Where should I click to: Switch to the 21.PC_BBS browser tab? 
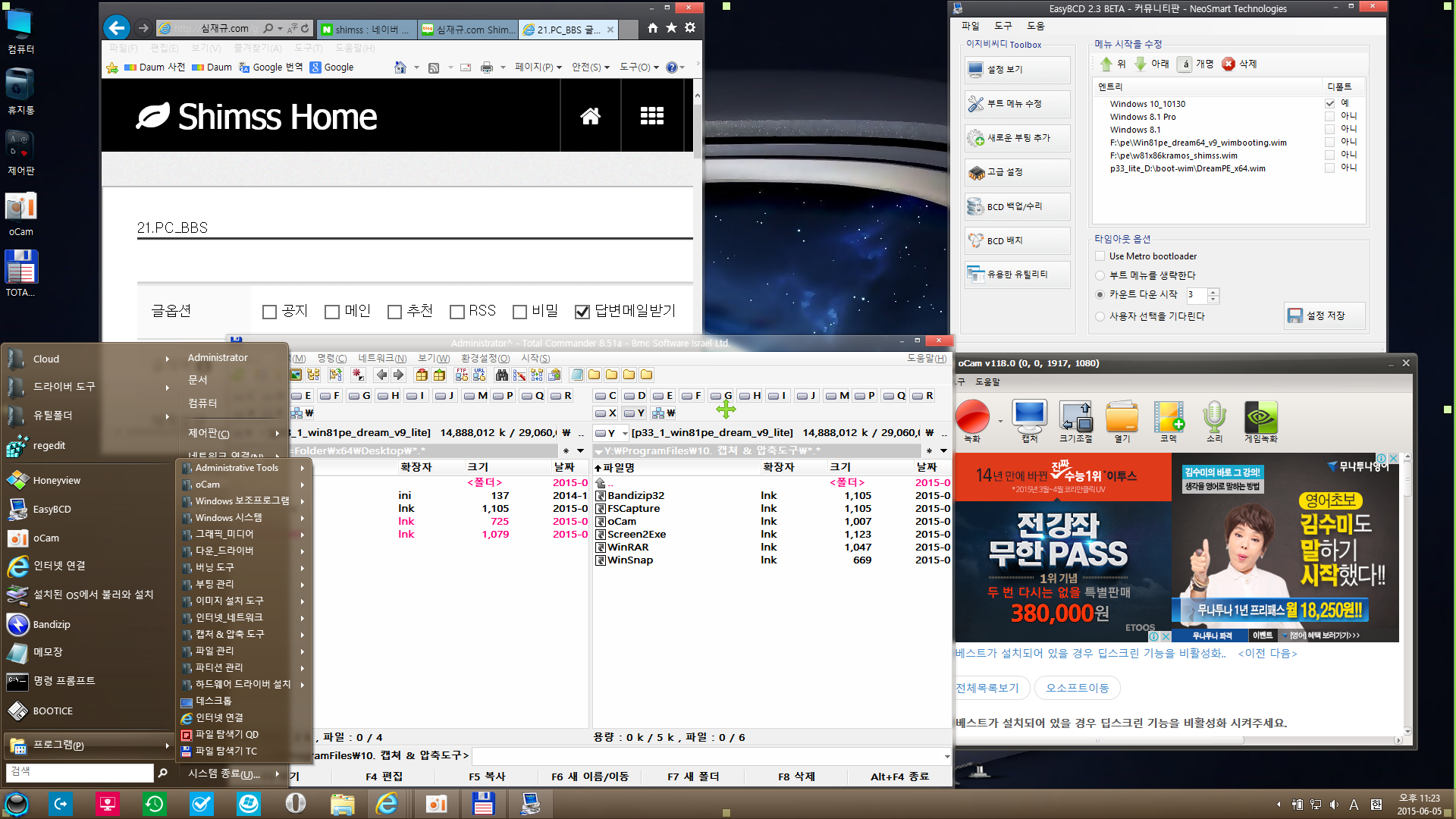click(x=569, y=30)
